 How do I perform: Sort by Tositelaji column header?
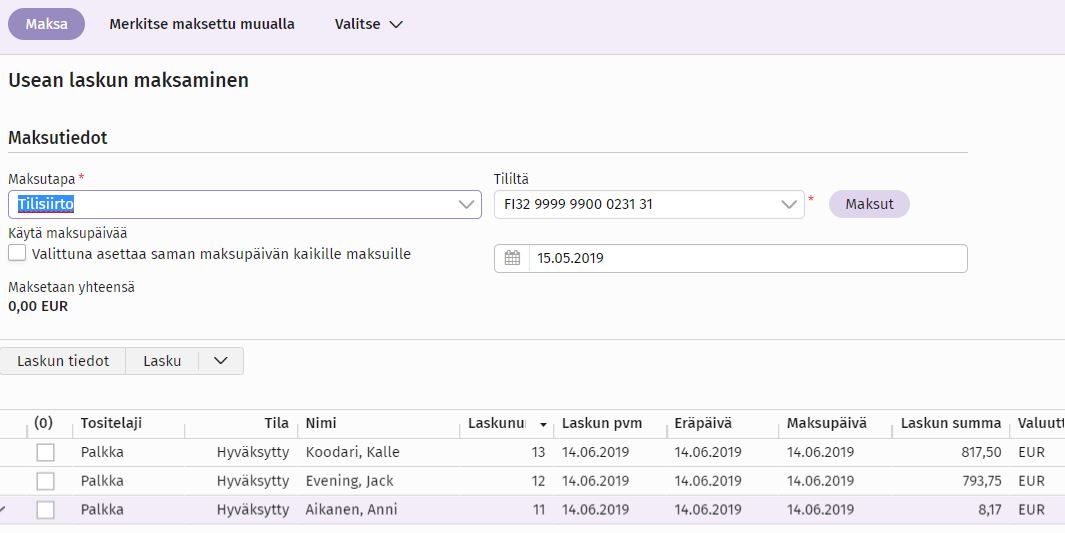point(111,424)
